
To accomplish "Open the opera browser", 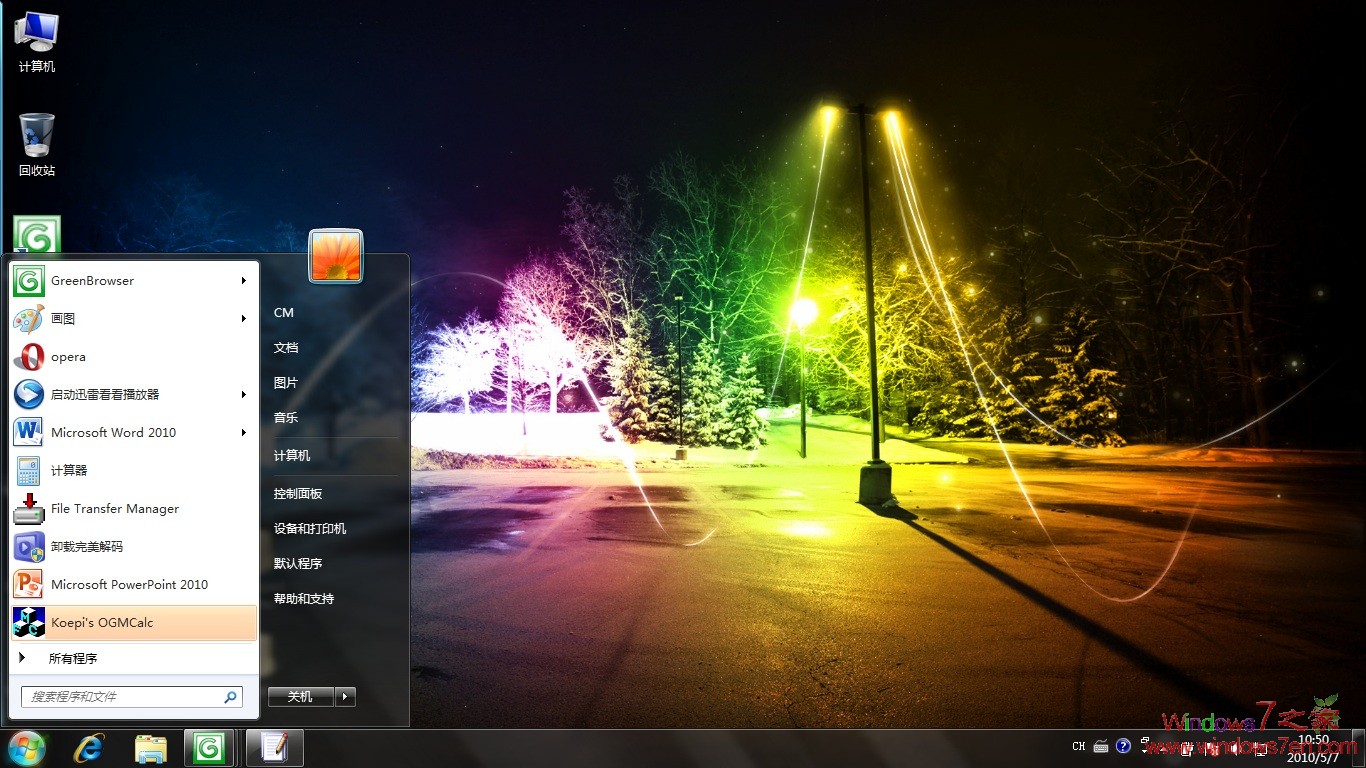I will (70, 356).
